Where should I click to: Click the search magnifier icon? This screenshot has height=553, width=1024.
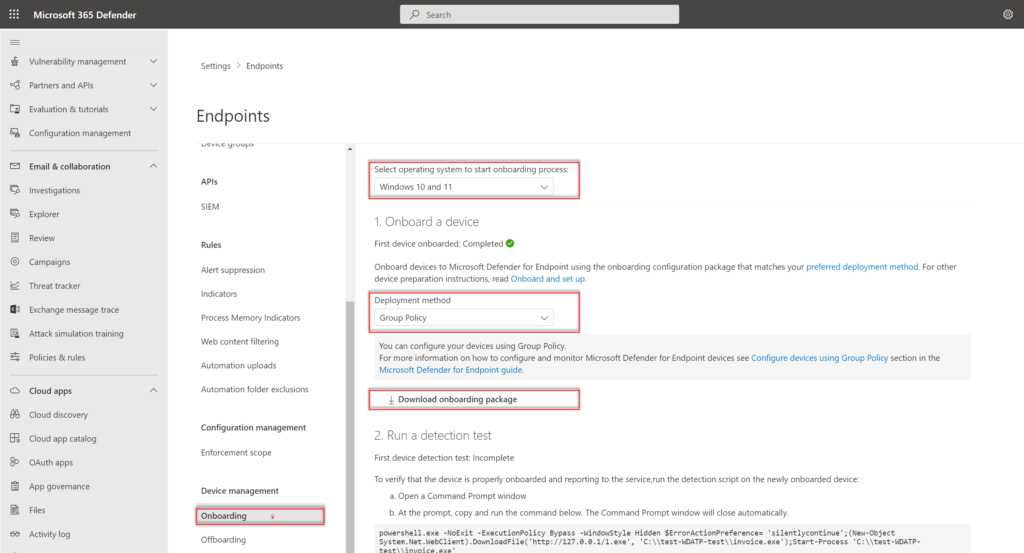click(415, 14)
